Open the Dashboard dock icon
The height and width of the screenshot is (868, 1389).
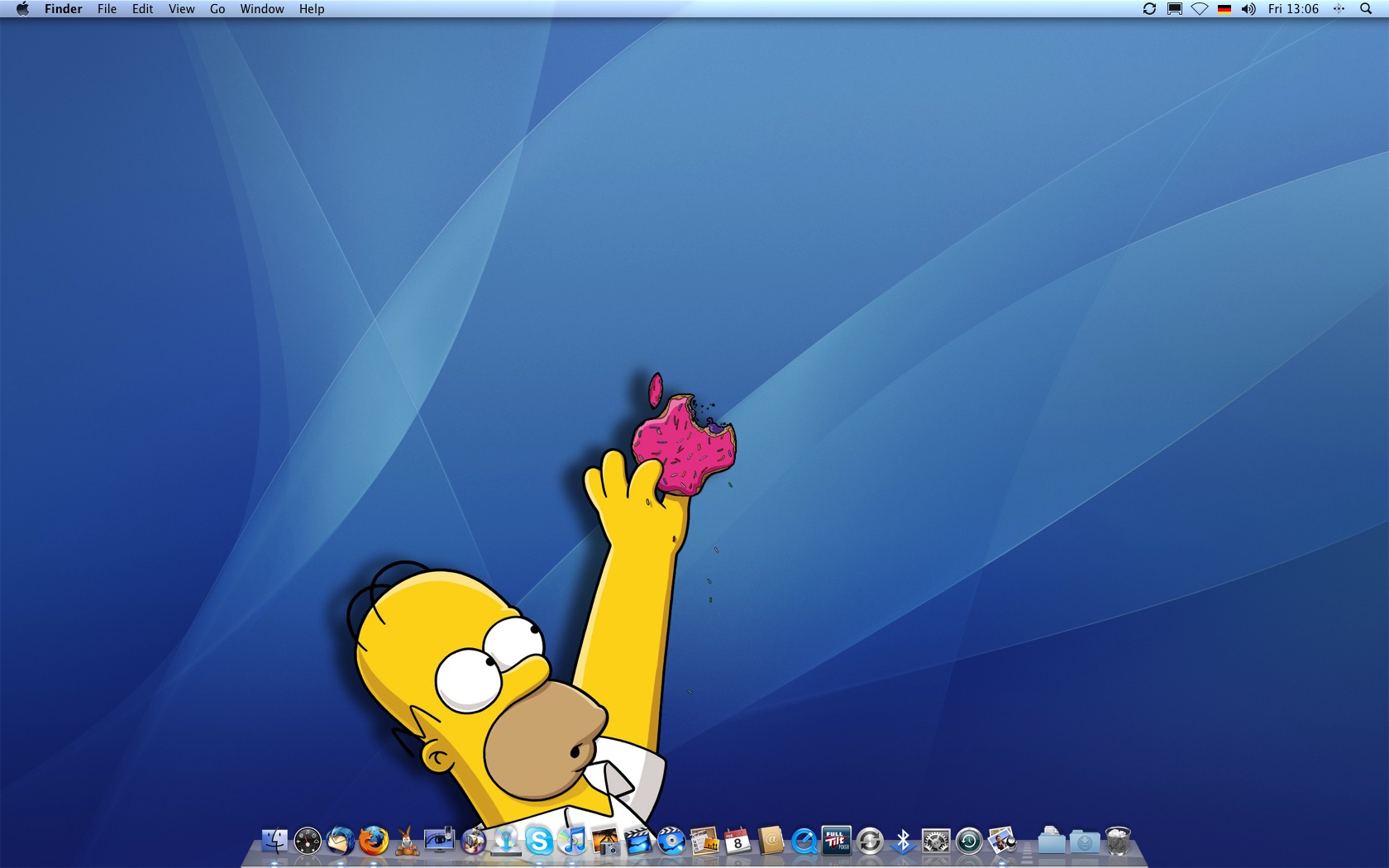308,842
